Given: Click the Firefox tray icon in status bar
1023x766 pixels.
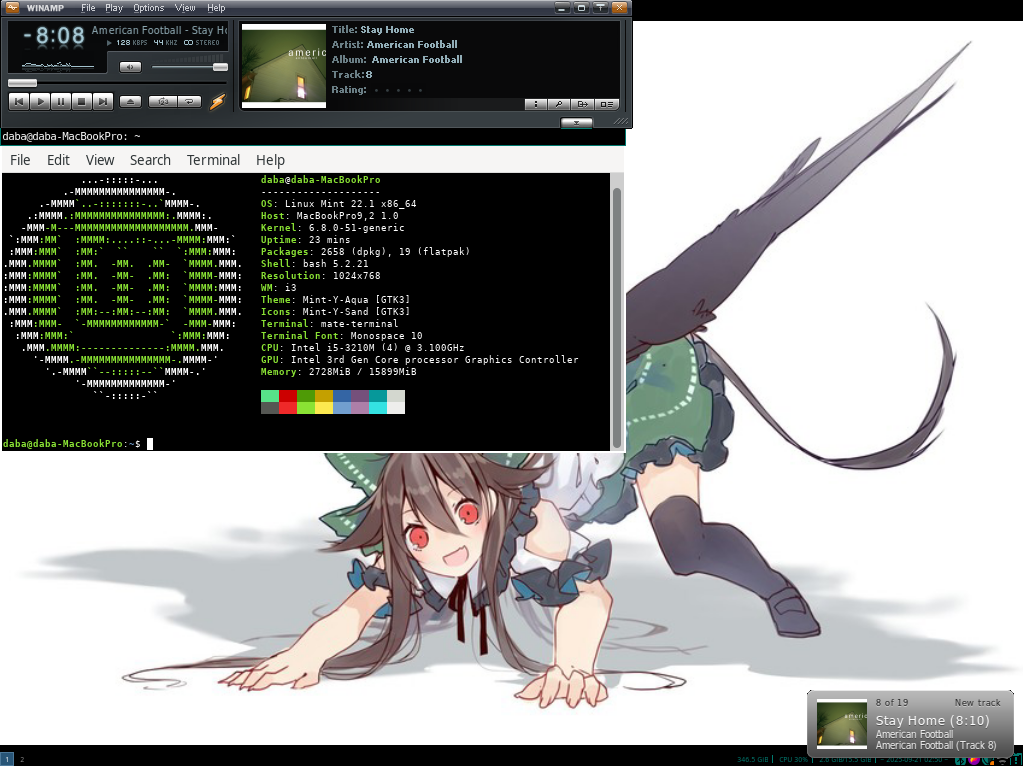Looking at the screenshot, I should (974, 760).
